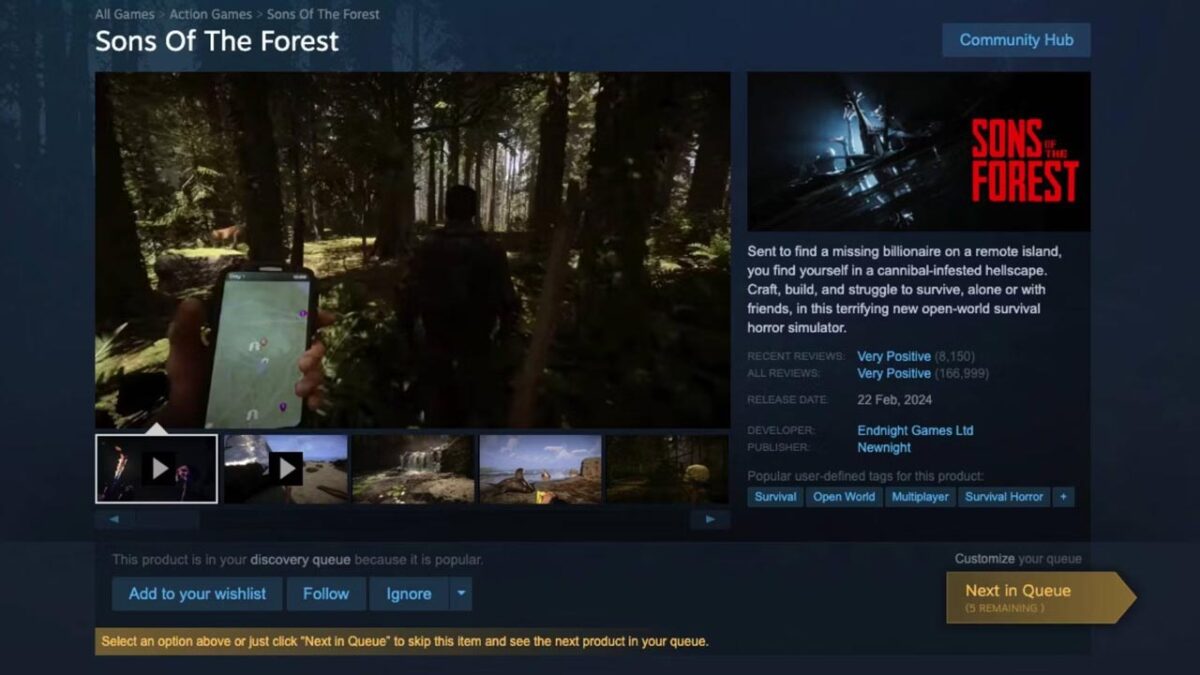
Task: Click Add to your wishlist
Action: 197,594
